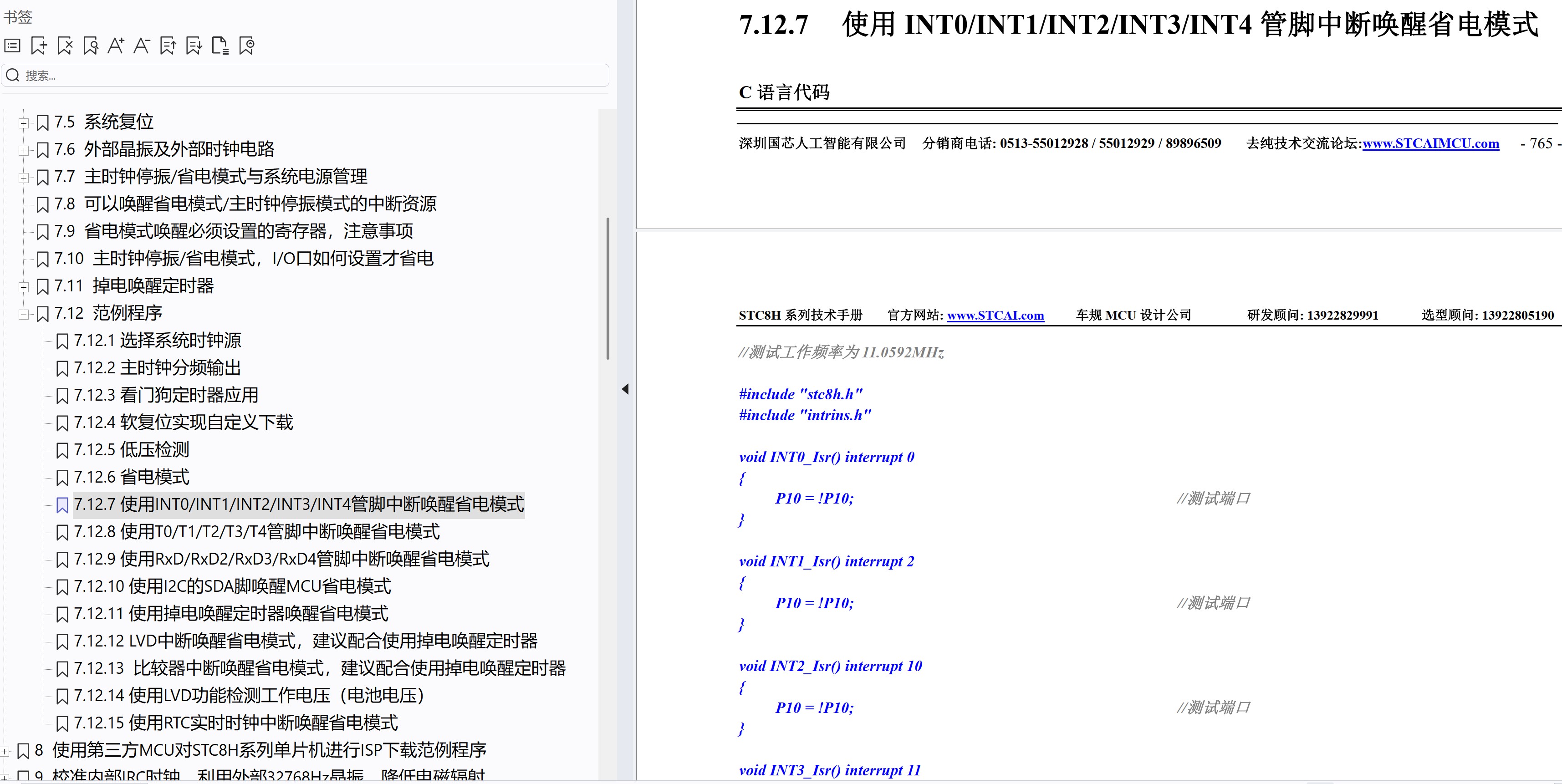
Task: Go to bookmark 7.8 可以唤醒省电模式的中断资源
Action: click(245, 204)
